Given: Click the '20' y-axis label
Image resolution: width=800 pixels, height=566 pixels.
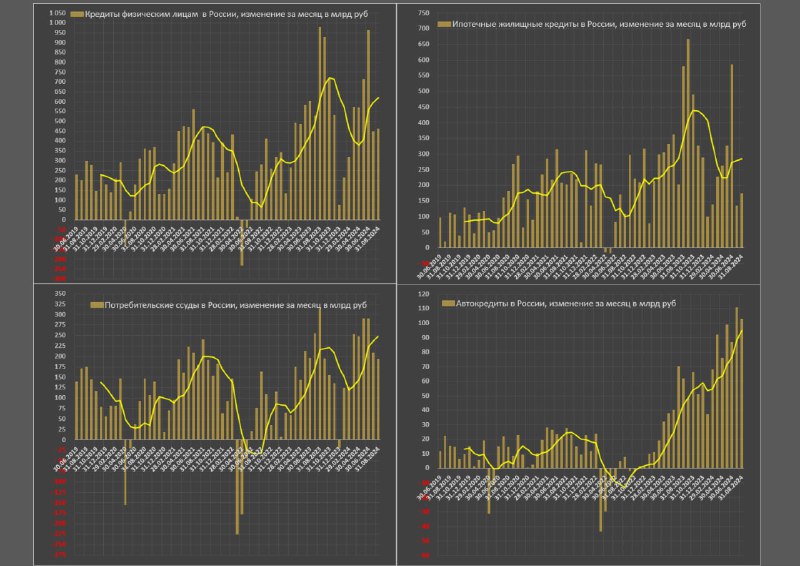Looking at the screenshot, I should point(426,439).
